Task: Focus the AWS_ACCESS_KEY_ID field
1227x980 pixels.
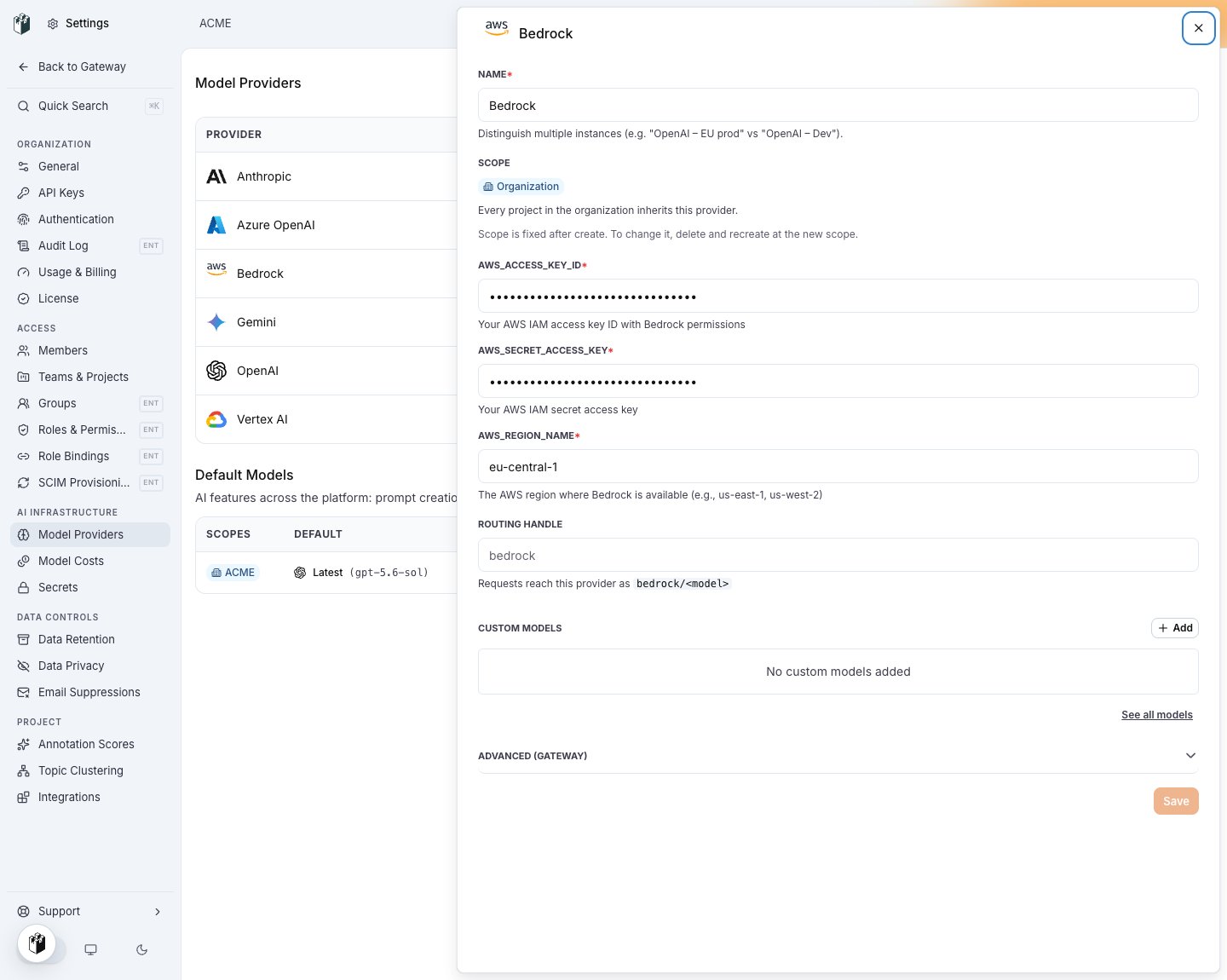Action: 838,297
